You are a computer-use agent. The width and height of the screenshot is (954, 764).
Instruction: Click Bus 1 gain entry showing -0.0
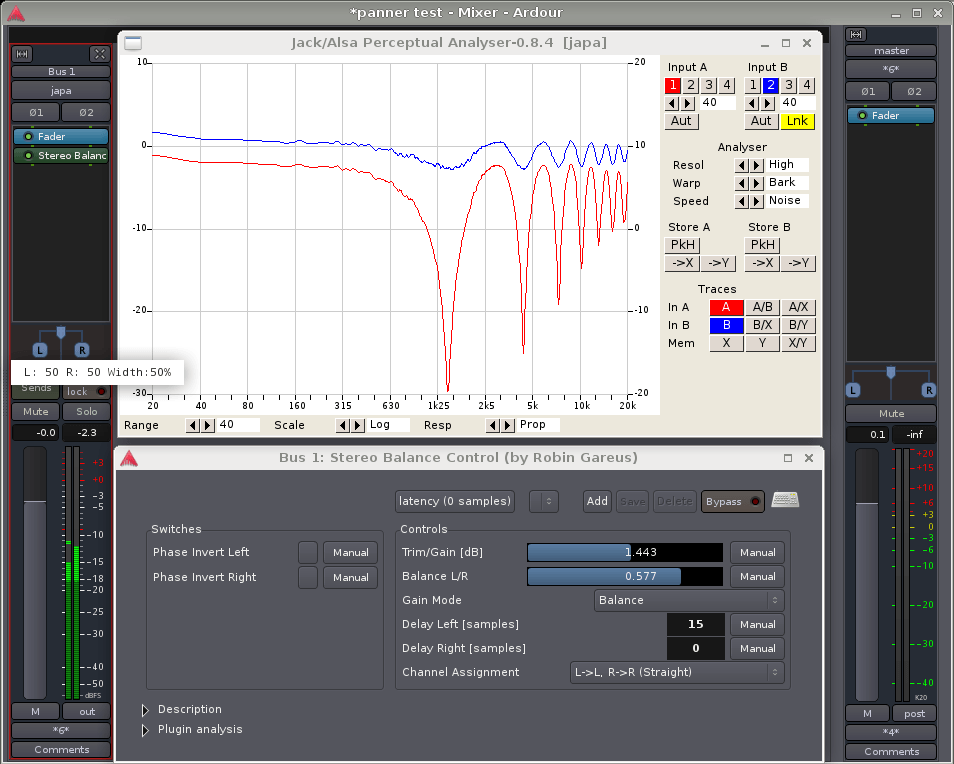[x=35, y=433]
